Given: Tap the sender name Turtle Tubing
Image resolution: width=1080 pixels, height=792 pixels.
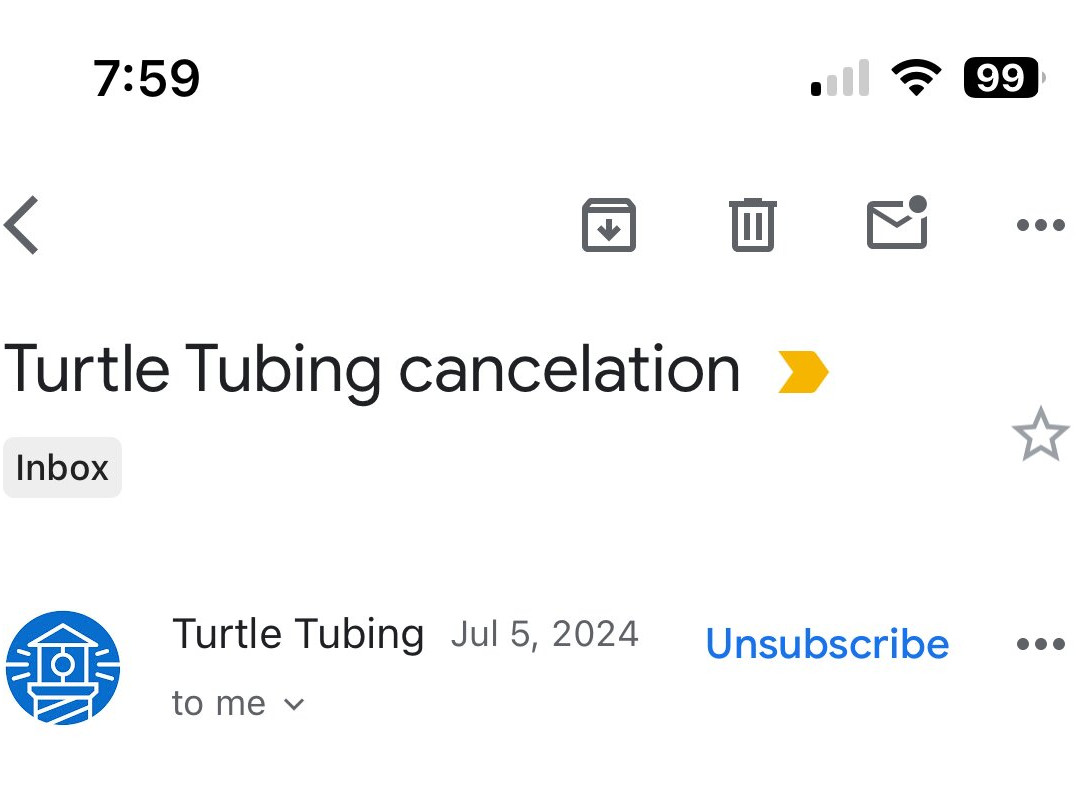Looking at the screenshot, I should coord(298,632).
